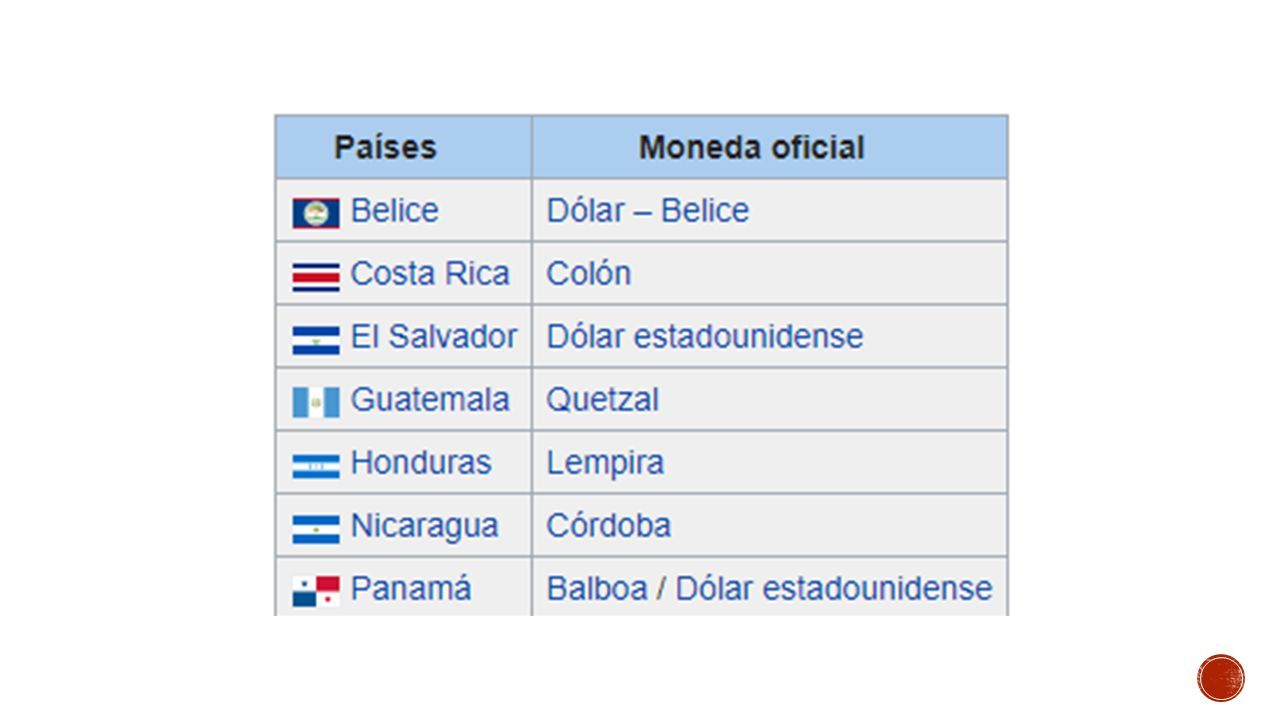Click the Colón currency link

tap(588, 273)
